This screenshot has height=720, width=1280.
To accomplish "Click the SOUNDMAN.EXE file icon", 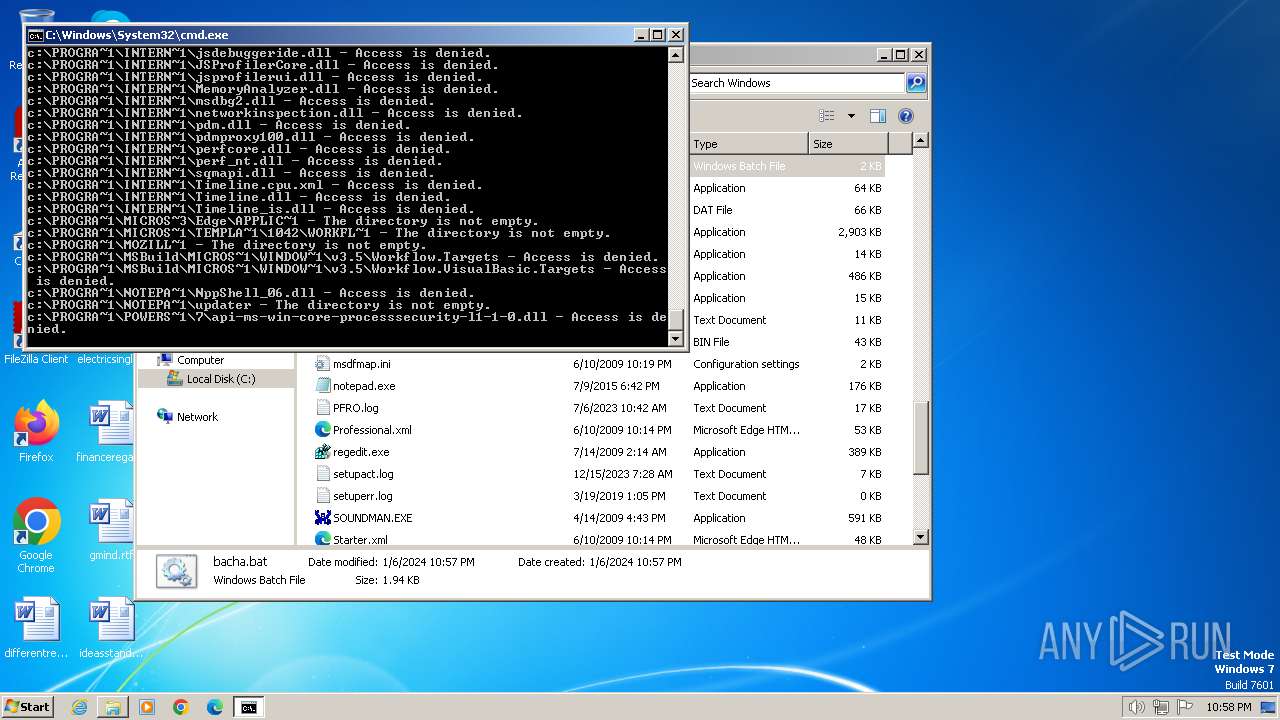I will pos(323,518).
